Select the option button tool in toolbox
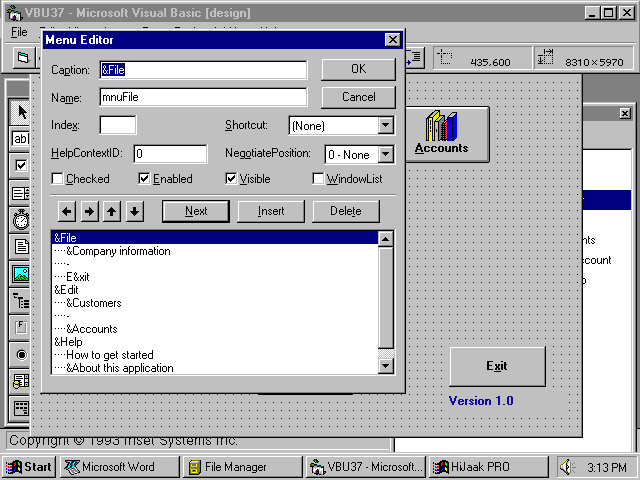 tap(20, 354)
